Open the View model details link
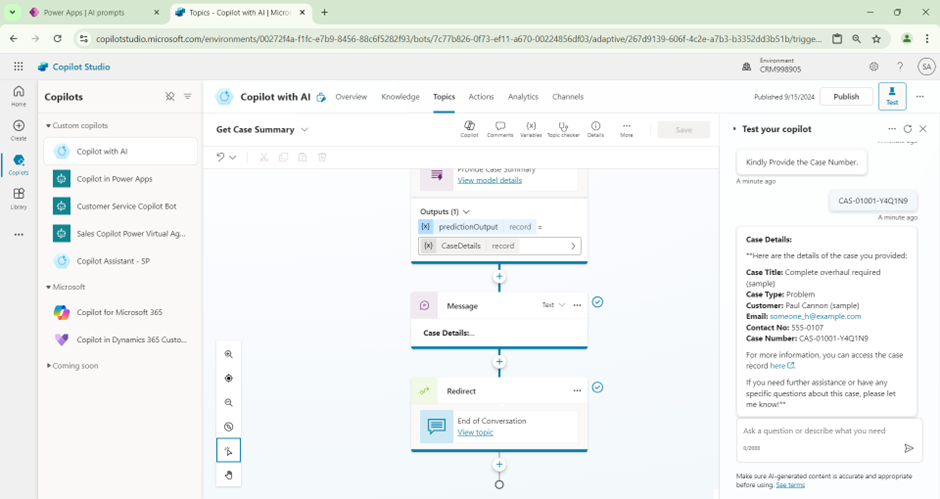The image size is (940, 499). coord(489,180)
